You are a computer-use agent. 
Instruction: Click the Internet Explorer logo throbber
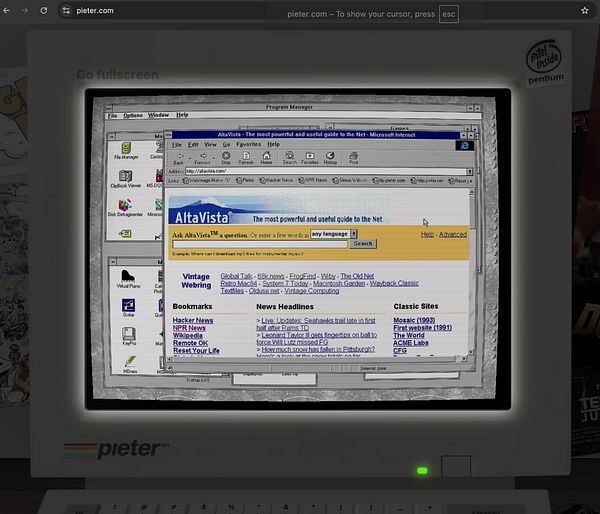point(465,145)
